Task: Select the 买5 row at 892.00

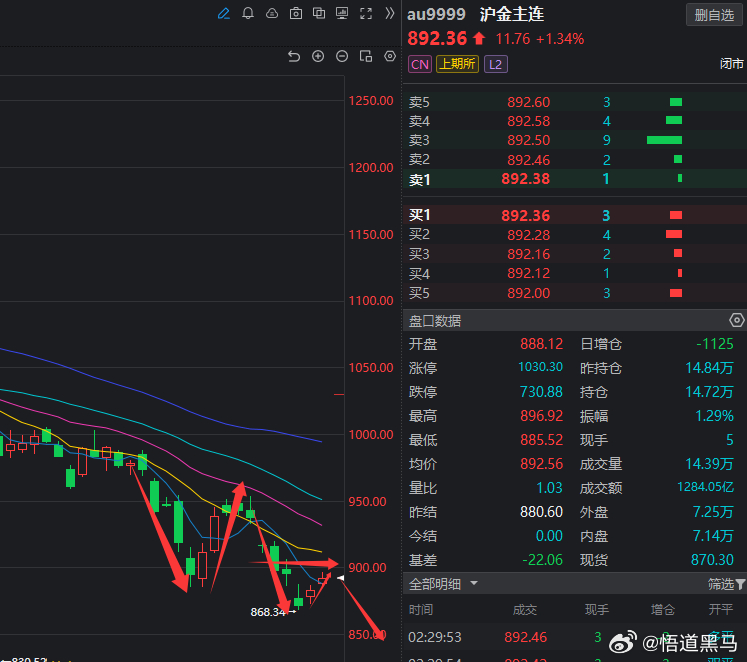Action: point(575,293)
